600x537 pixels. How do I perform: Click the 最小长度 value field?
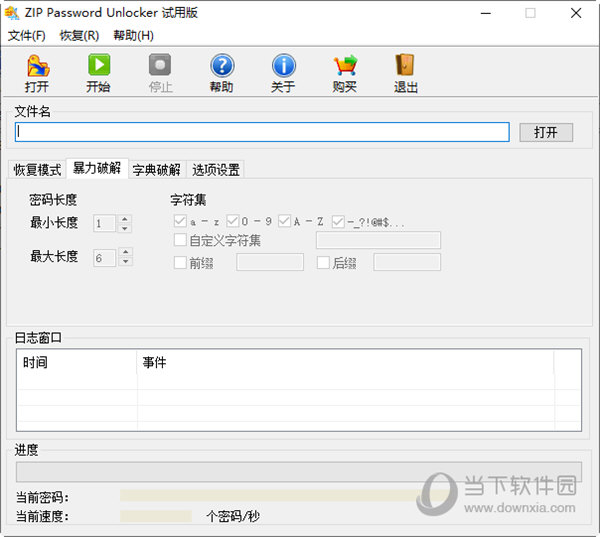(x=104, y=224)
